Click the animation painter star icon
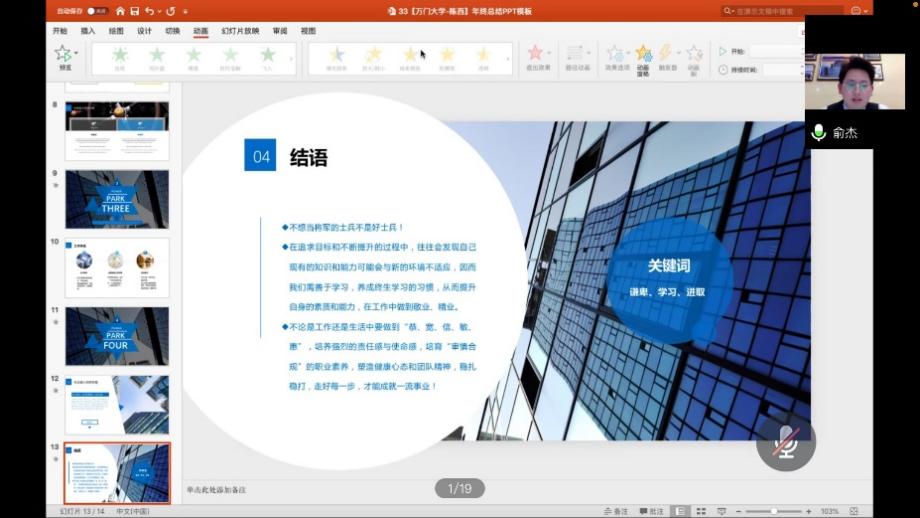Screen dimensions: 920x518 (x=694, y=54)
